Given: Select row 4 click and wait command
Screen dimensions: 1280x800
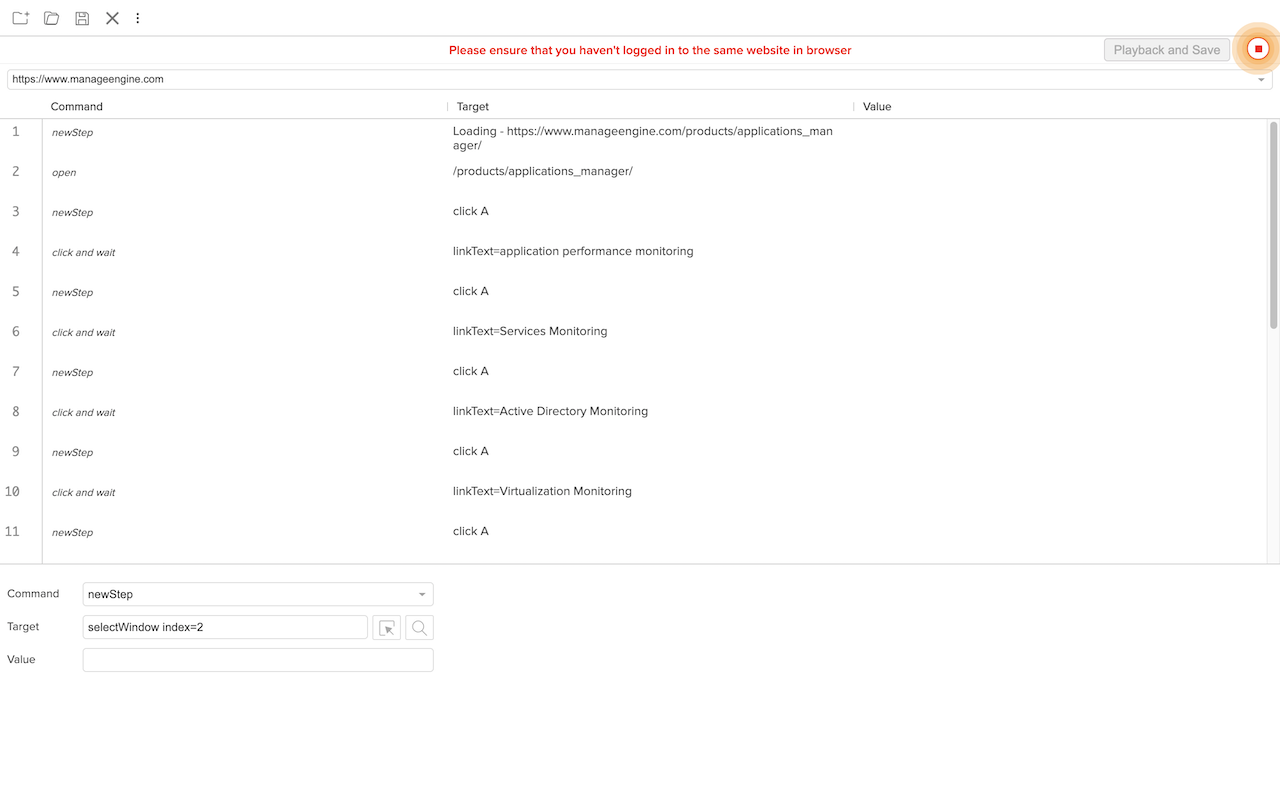Looking at the screenshot, I should point(83,252).
